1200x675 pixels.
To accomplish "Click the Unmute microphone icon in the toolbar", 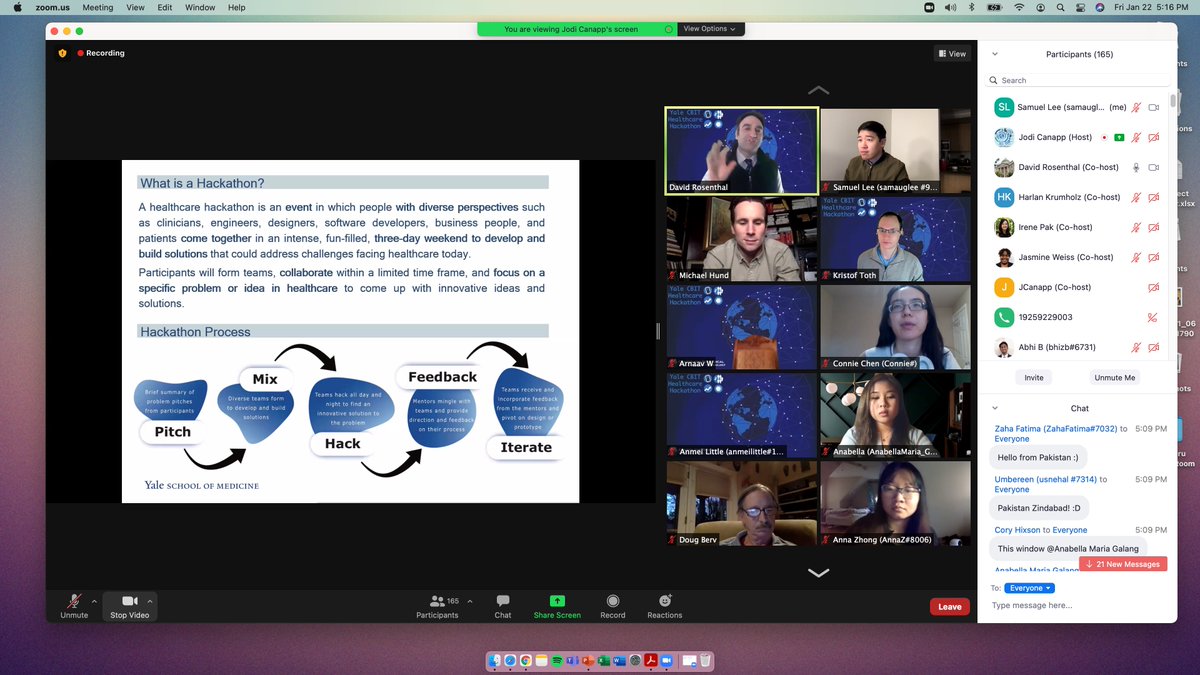I will tap(74, 600).
